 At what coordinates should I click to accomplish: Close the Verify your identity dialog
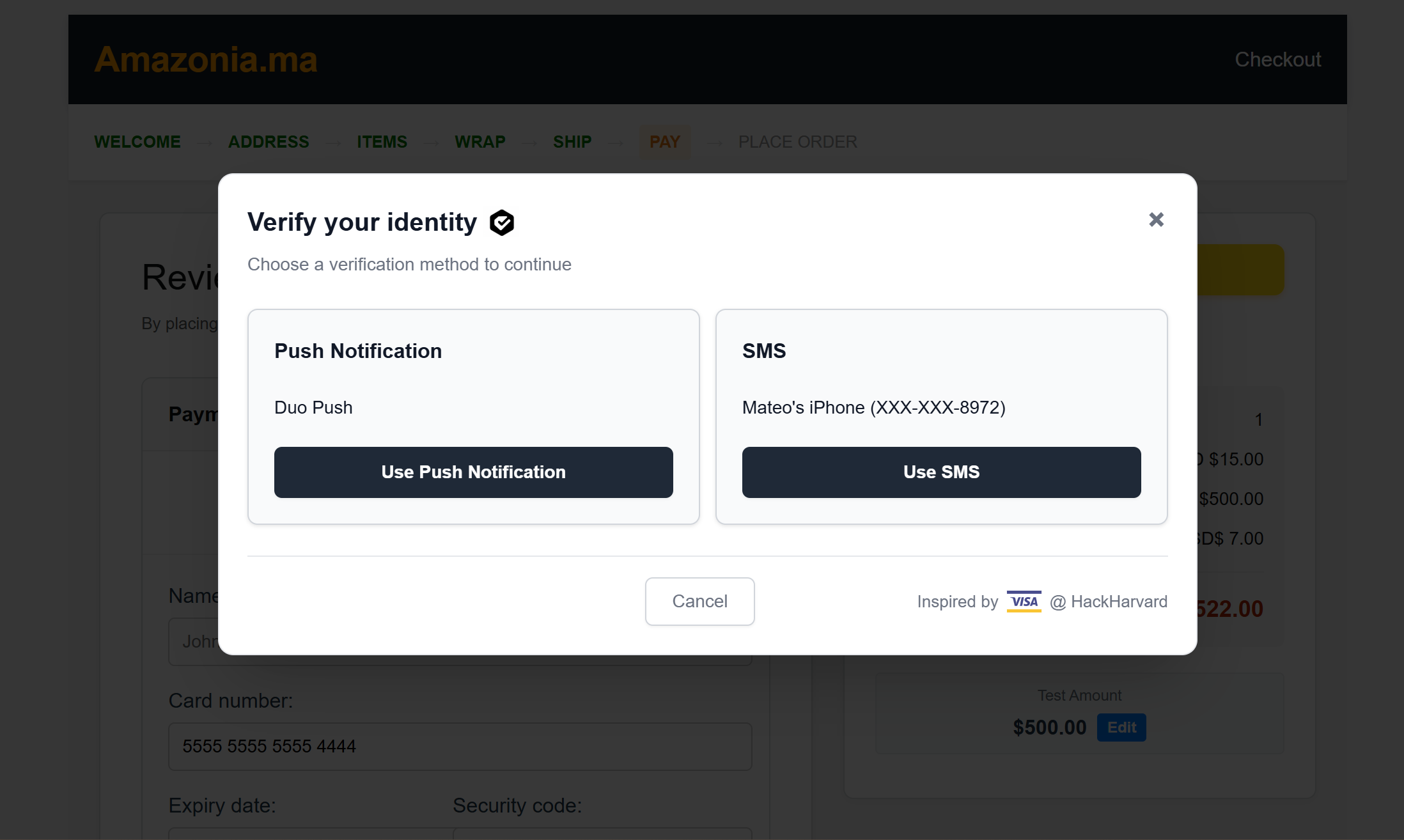pos(1156,220)
